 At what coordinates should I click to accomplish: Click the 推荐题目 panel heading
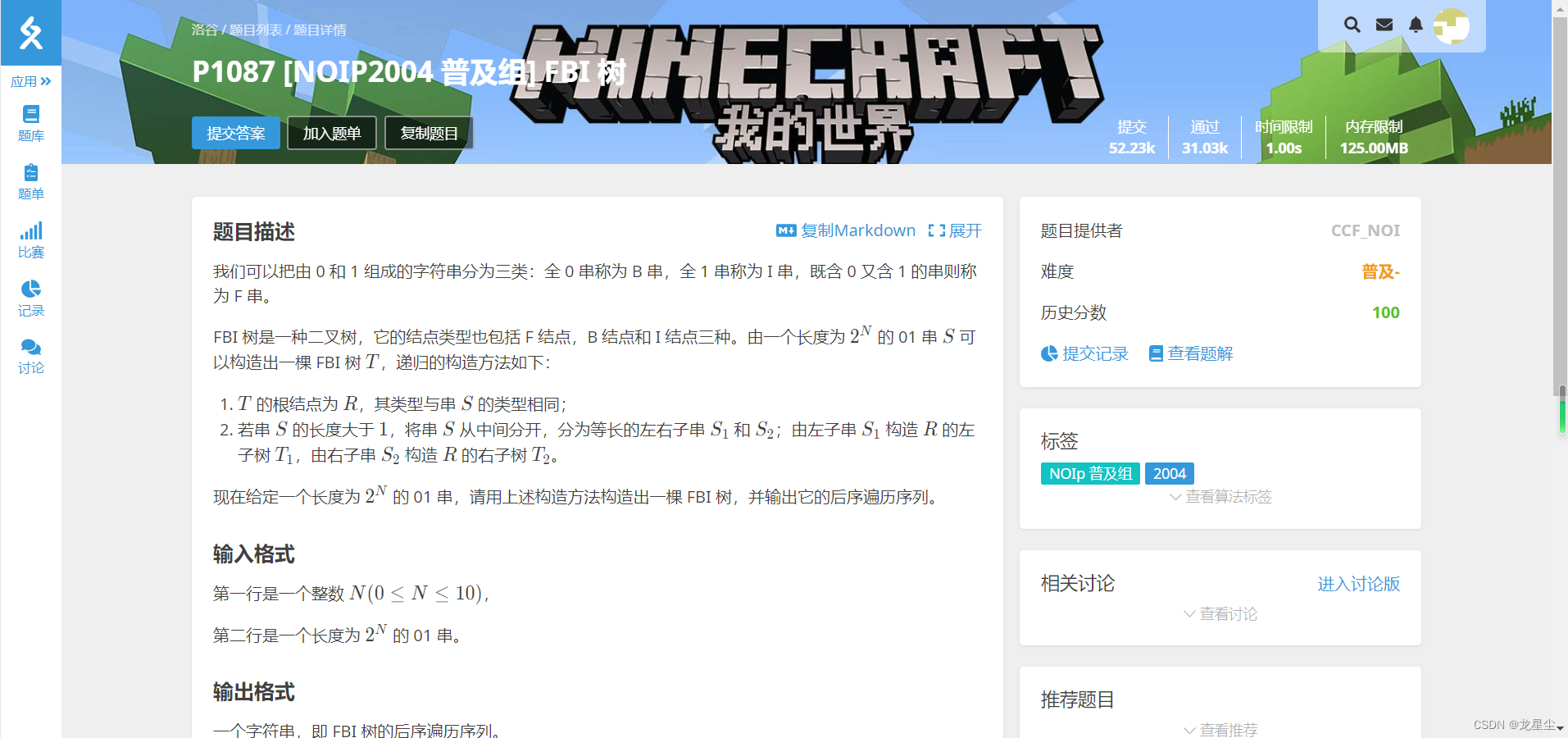[1078, 700]
